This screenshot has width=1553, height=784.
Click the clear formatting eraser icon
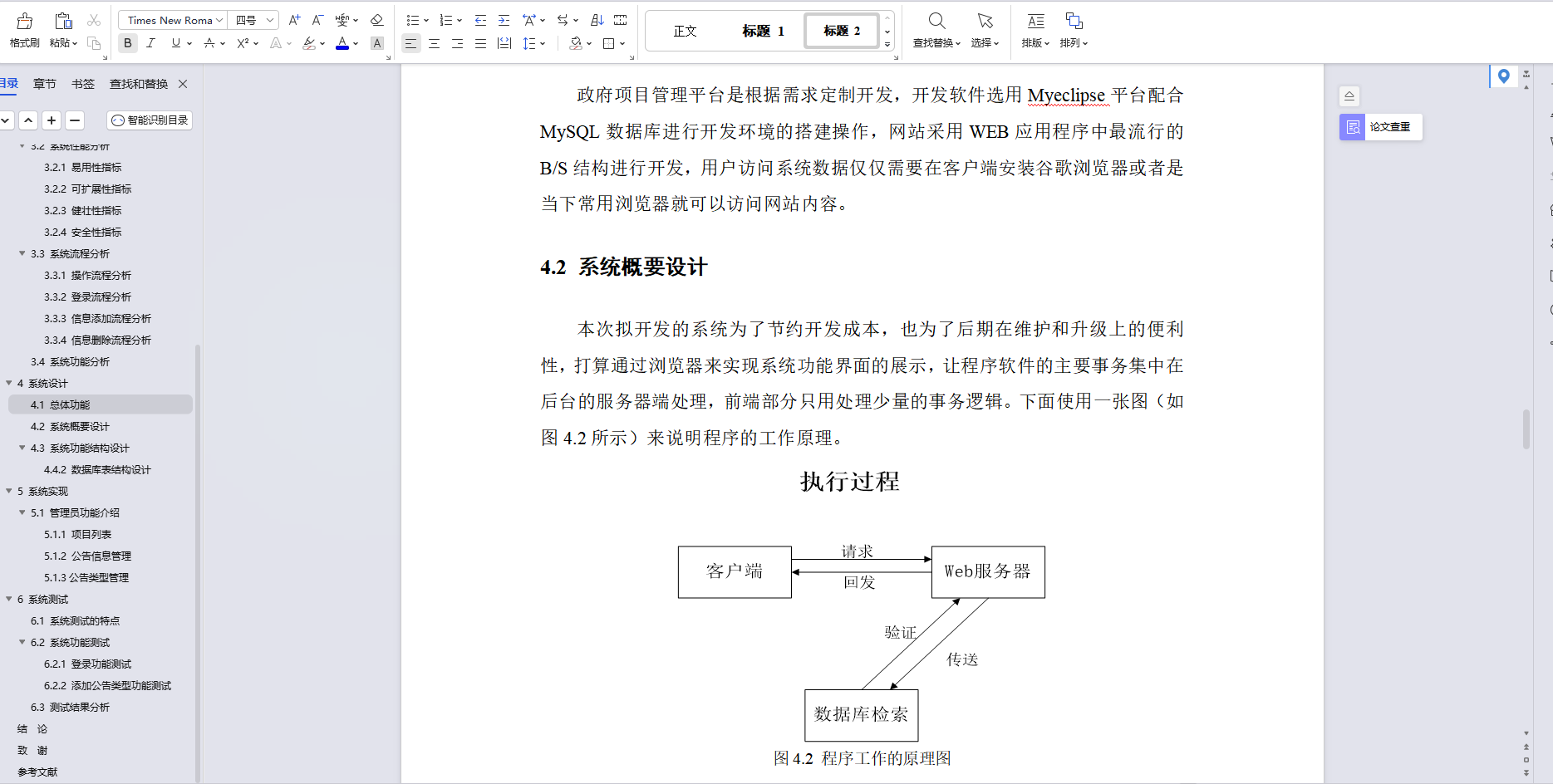(x=376, y=20)
